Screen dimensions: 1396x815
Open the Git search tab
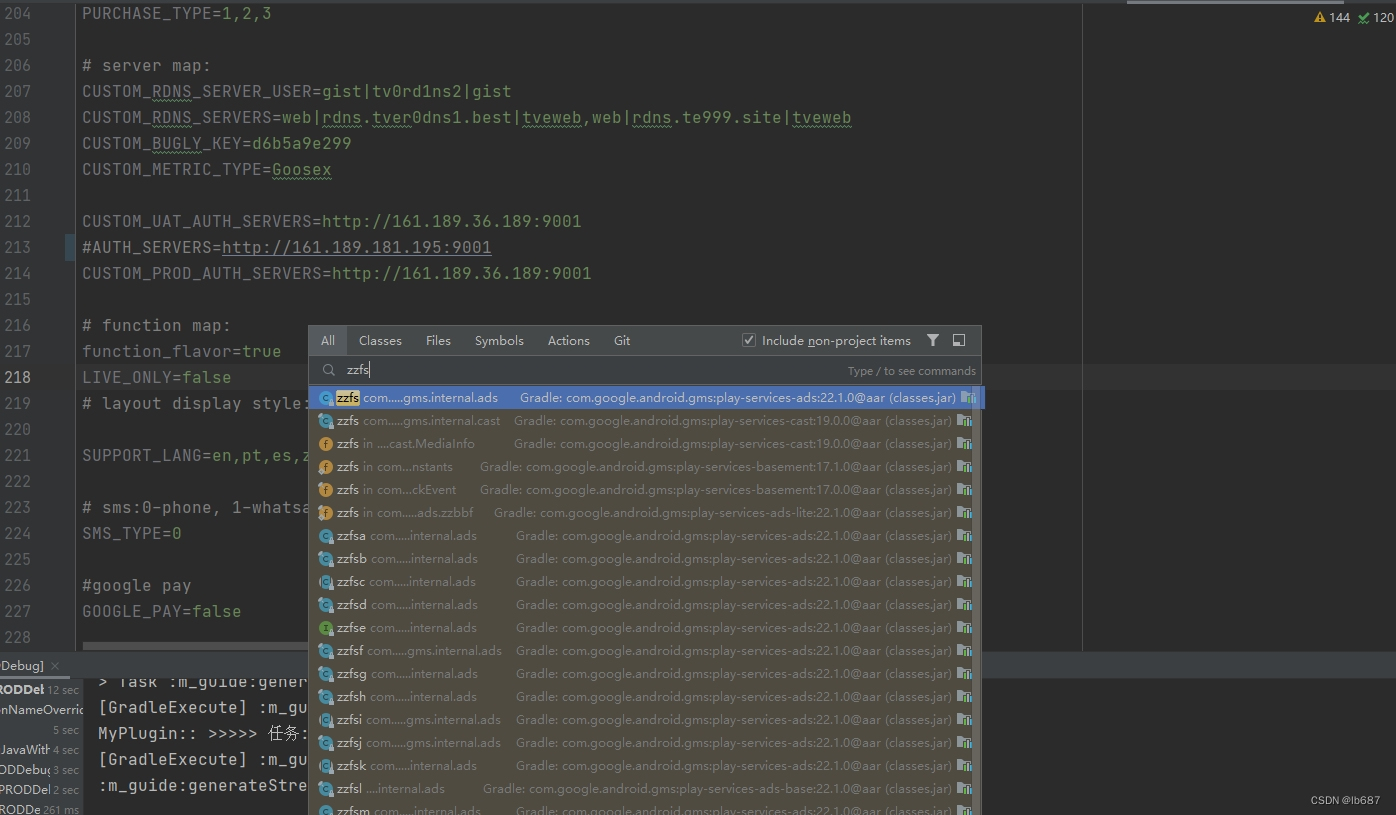tap(622, 341)
